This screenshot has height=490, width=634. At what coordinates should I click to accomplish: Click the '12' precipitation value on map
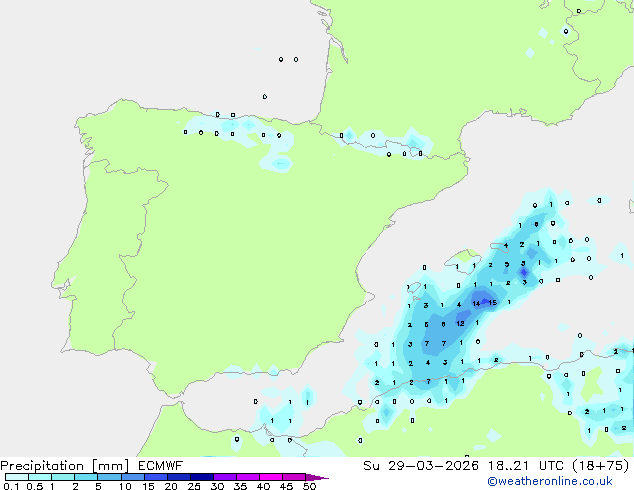[460, 323]
